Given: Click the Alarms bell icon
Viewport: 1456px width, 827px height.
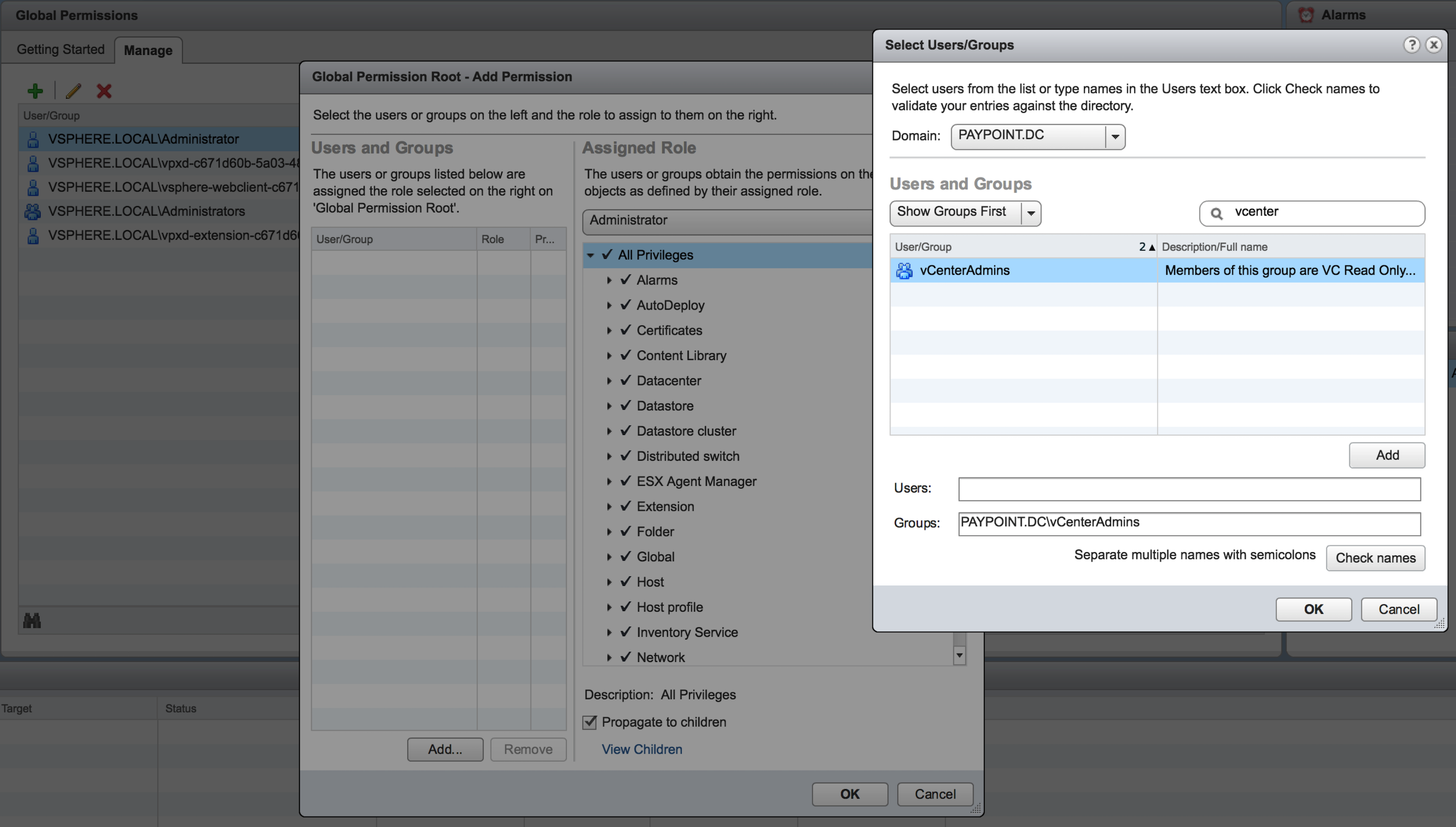Looking at the screenshot, I should pyautogui.click(x=1306, y=15).
